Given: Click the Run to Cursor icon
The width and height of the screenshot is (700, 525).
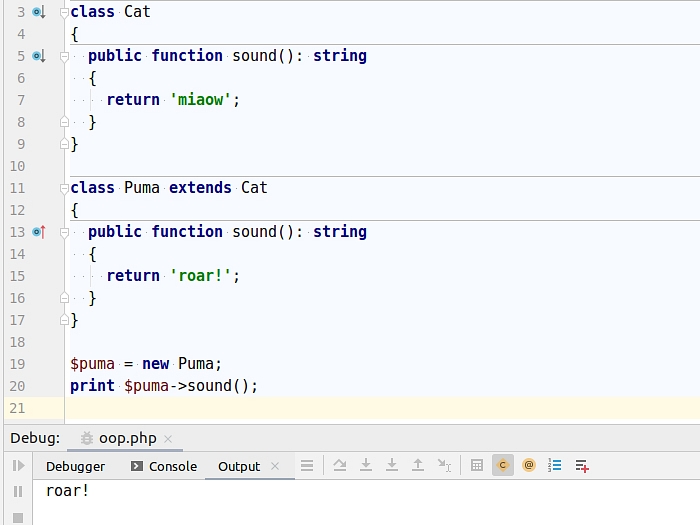Looking at the screenshot, I should (444, 466).
